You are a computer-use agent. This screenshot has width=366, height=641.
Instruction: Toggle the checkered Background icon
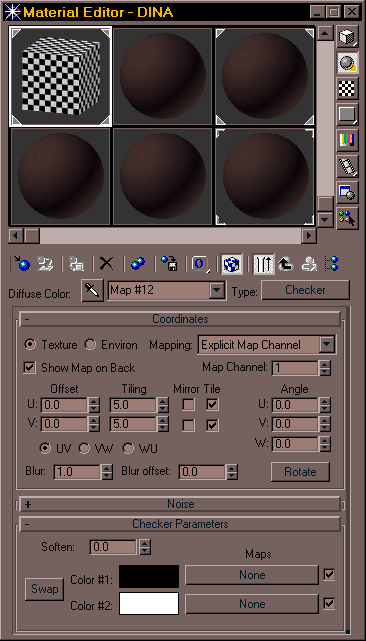347,88
